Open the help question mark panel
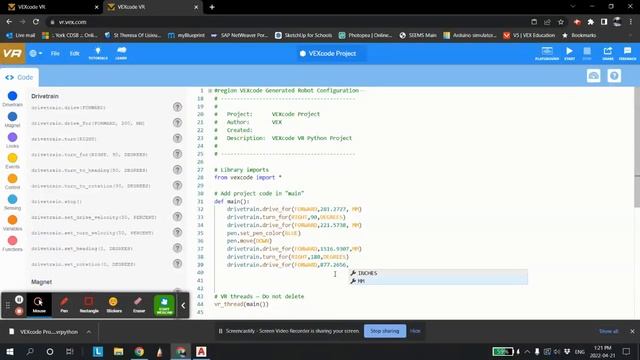This screenshot has height=360, width=640. point(614,76)
